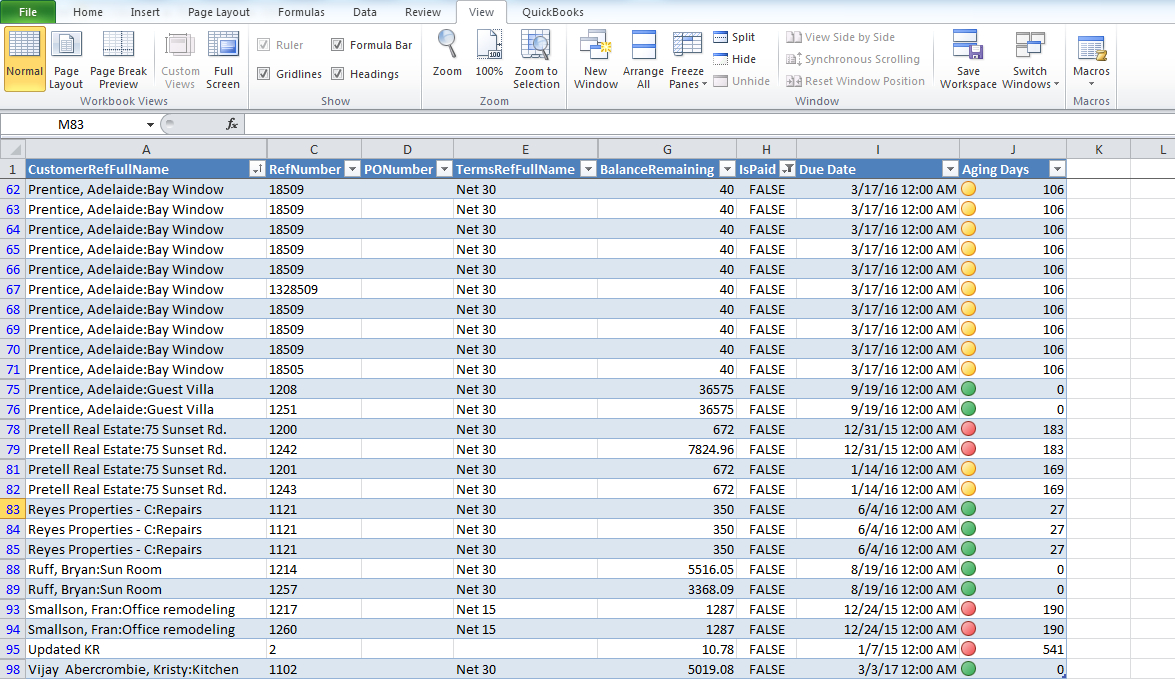Image resolution: width=1175 pixels, height=679 pixels.
Task: Enable the Ruler checkbox
Action: tap(265, 44)
